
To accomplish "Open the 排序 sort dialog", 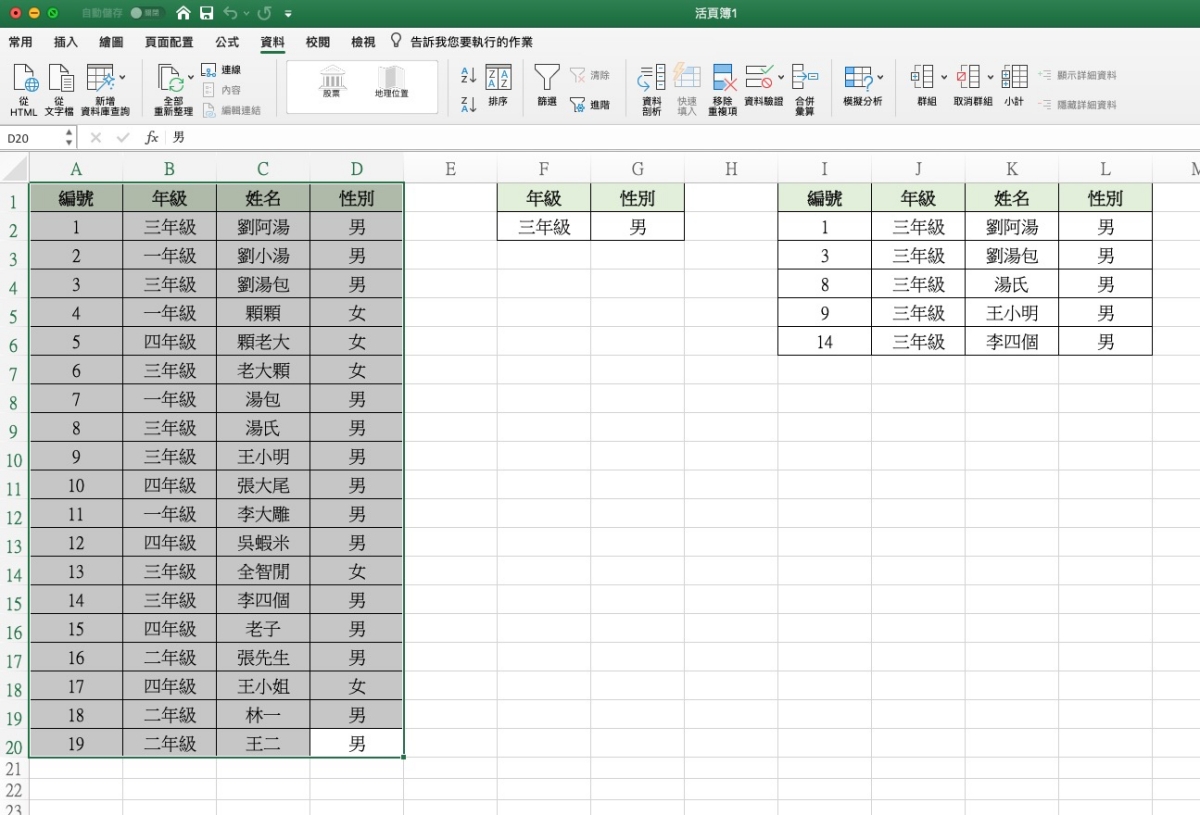I will tap(498, 86).
